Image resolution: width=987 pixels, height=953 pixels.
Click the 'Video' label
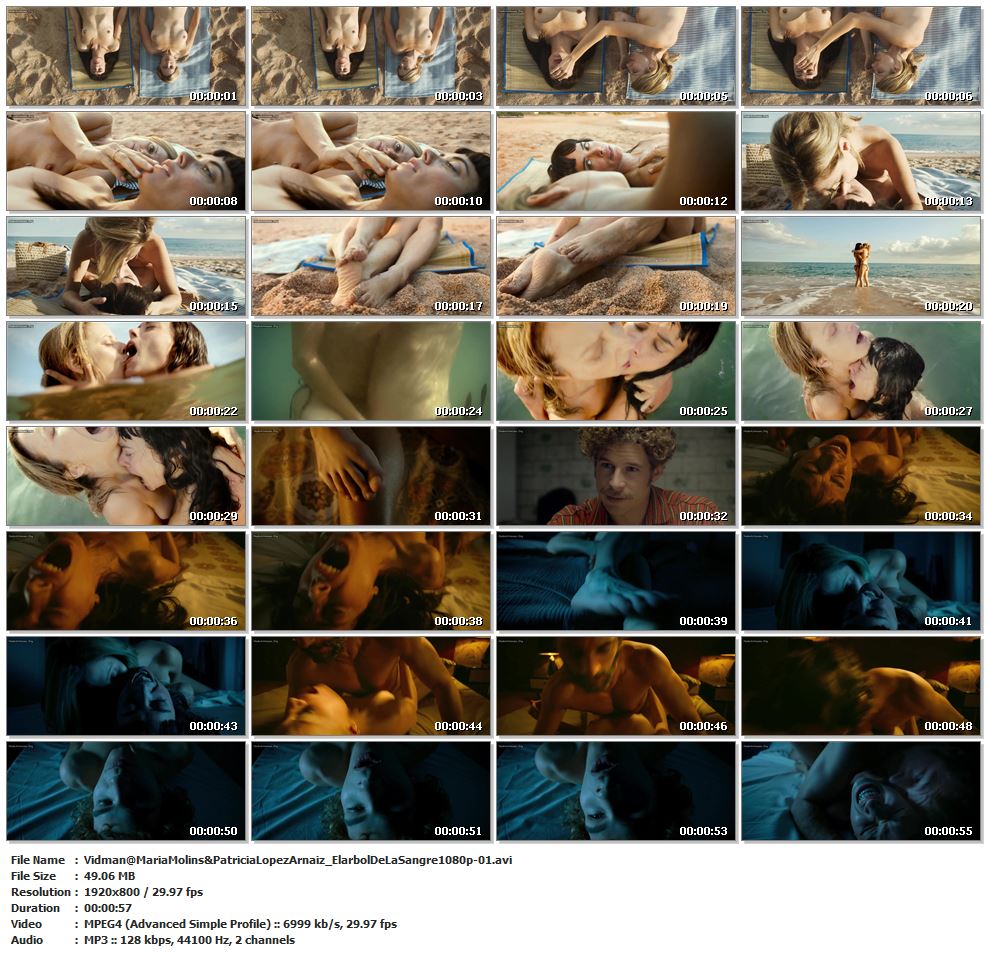click(26, 924)
